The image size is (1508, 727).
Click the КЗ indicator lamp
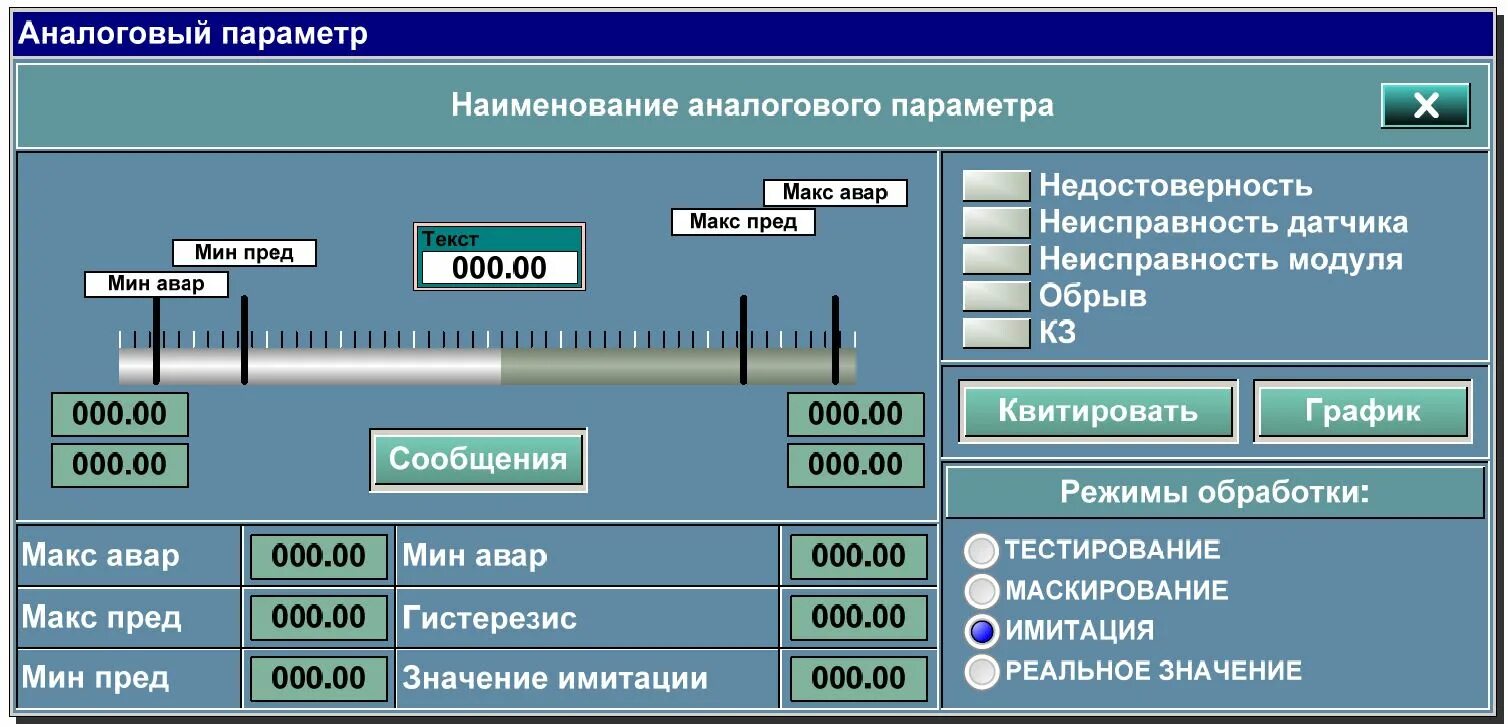(996, 333)
